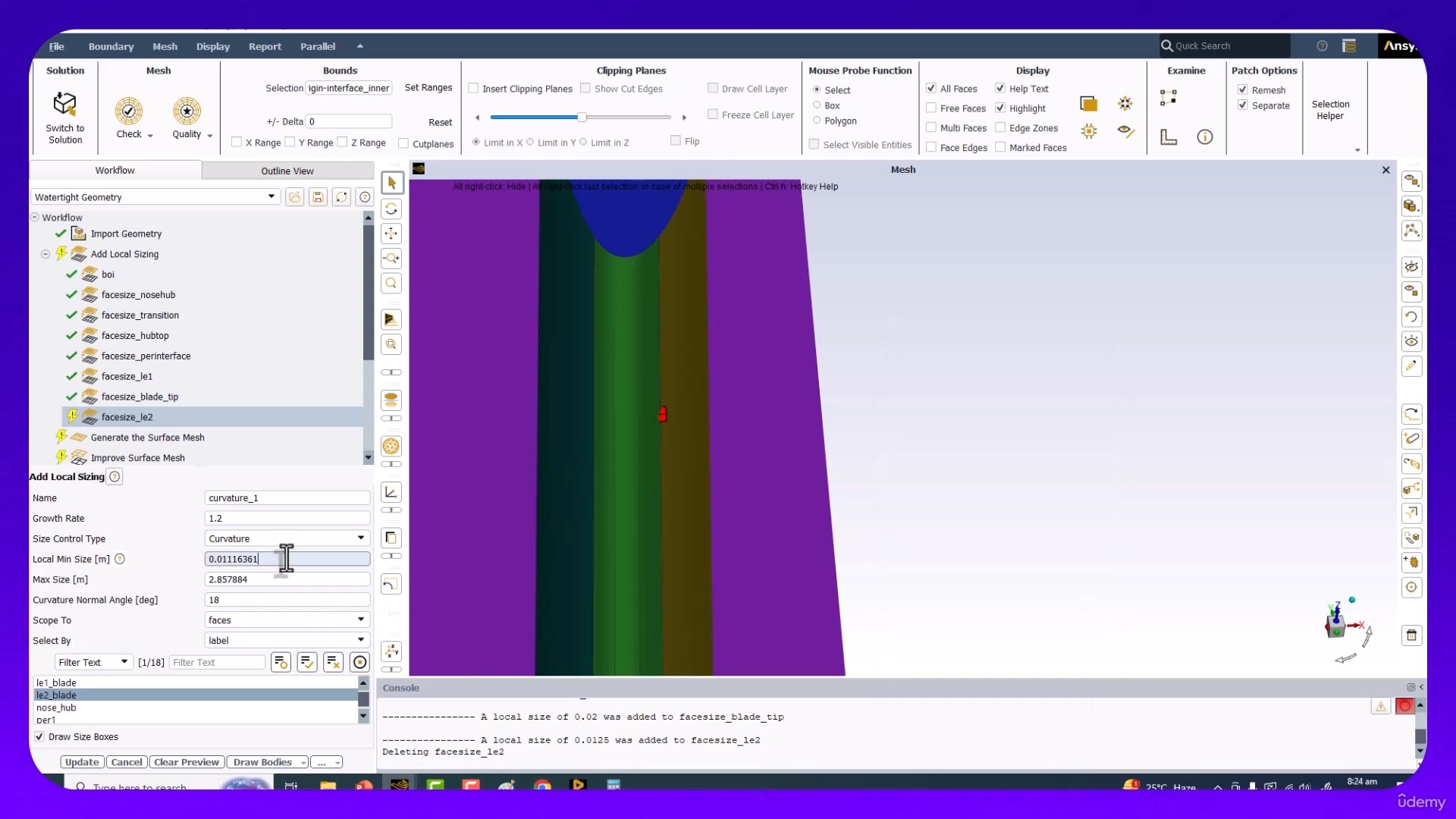The height and width of the screenshot is (819, 1456).
Task: Uncheck Draw Size Boxes
Action: tap(39, 737)
